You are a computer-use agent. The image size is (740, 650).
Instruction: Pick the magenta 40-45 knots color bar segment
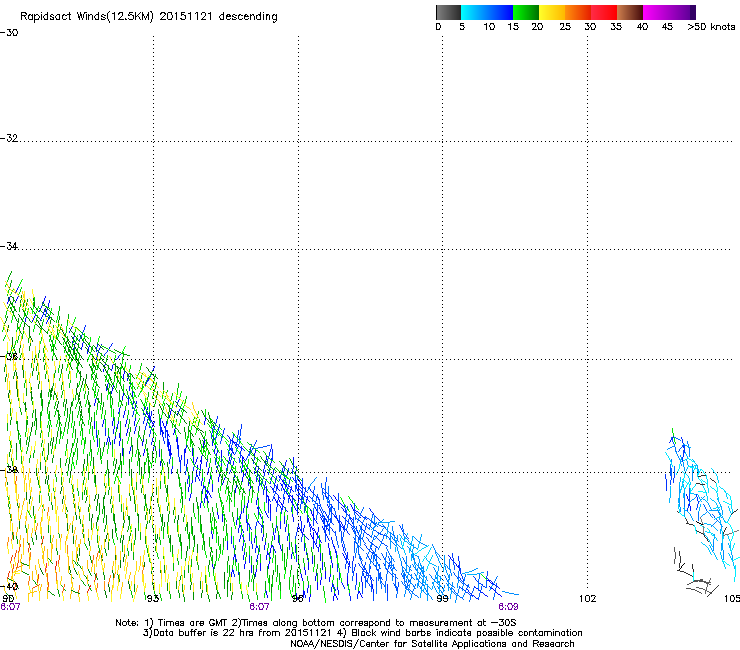[656, 12]
